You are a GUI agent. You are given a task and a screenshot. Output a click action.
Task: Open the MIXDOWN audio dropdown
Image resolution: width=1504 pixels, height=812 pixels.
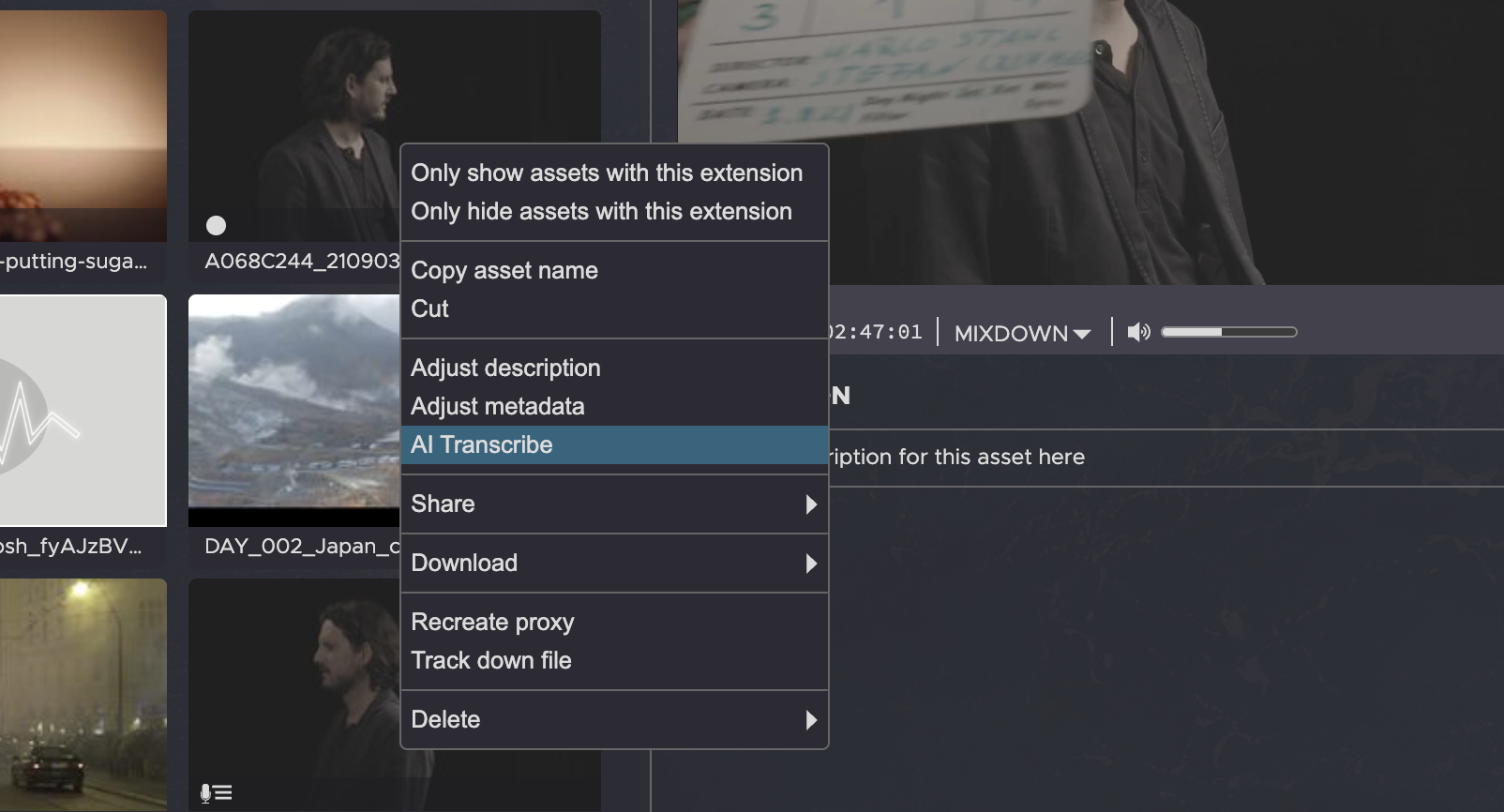[x=1022, y=333]
